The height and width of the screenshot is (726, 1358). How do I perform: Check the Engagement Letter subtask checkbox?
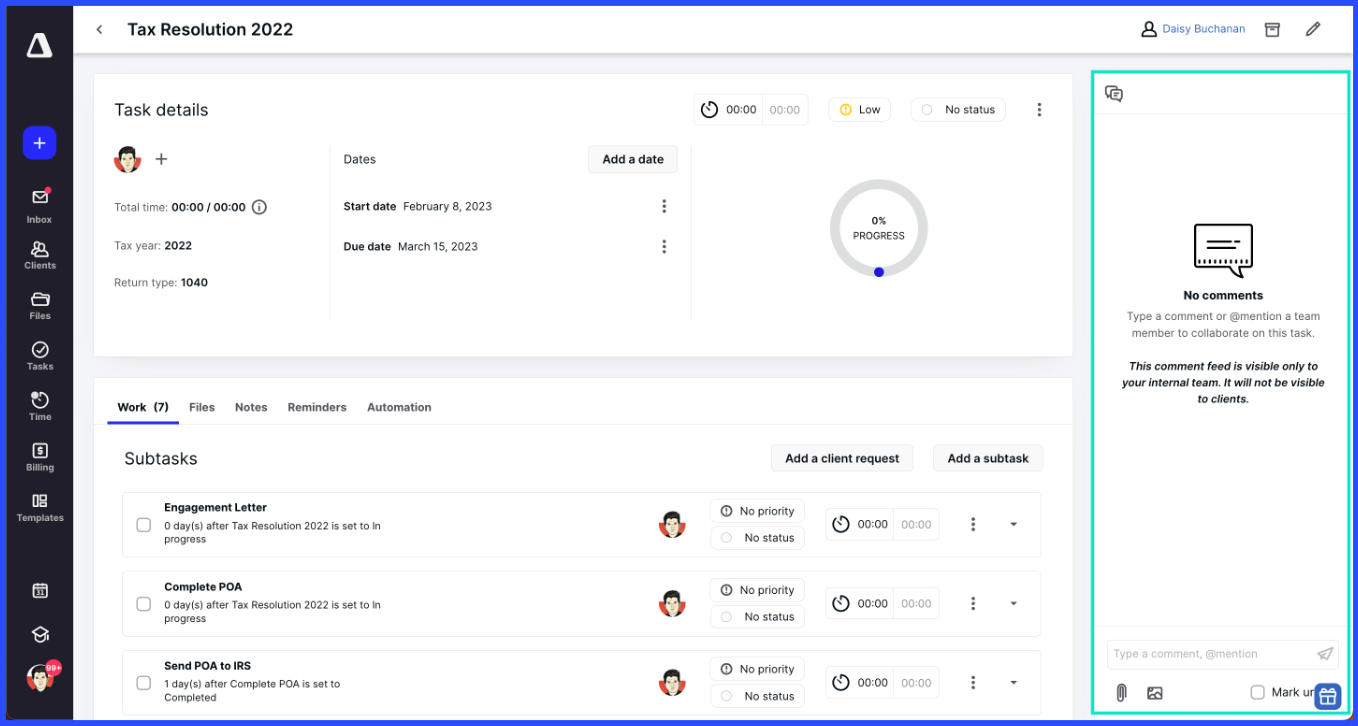(x=143, y=524)
